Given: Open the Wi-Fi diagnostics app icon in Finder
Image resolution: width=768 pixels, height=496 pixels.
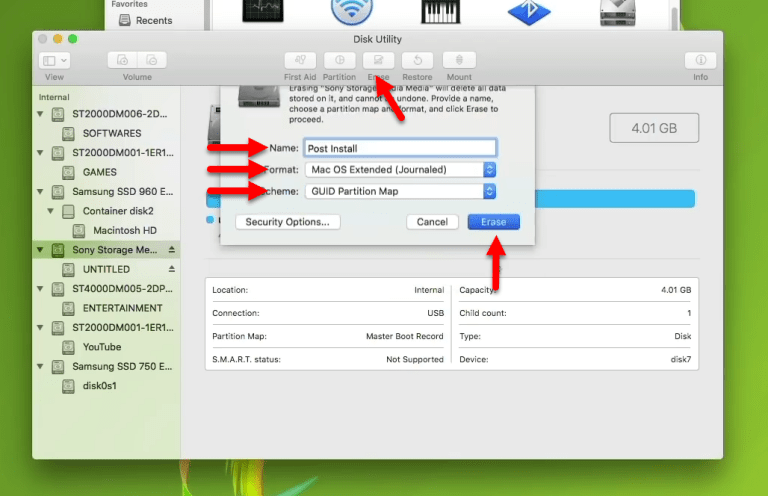Looking at the screenshot, I should click(351, 12).
